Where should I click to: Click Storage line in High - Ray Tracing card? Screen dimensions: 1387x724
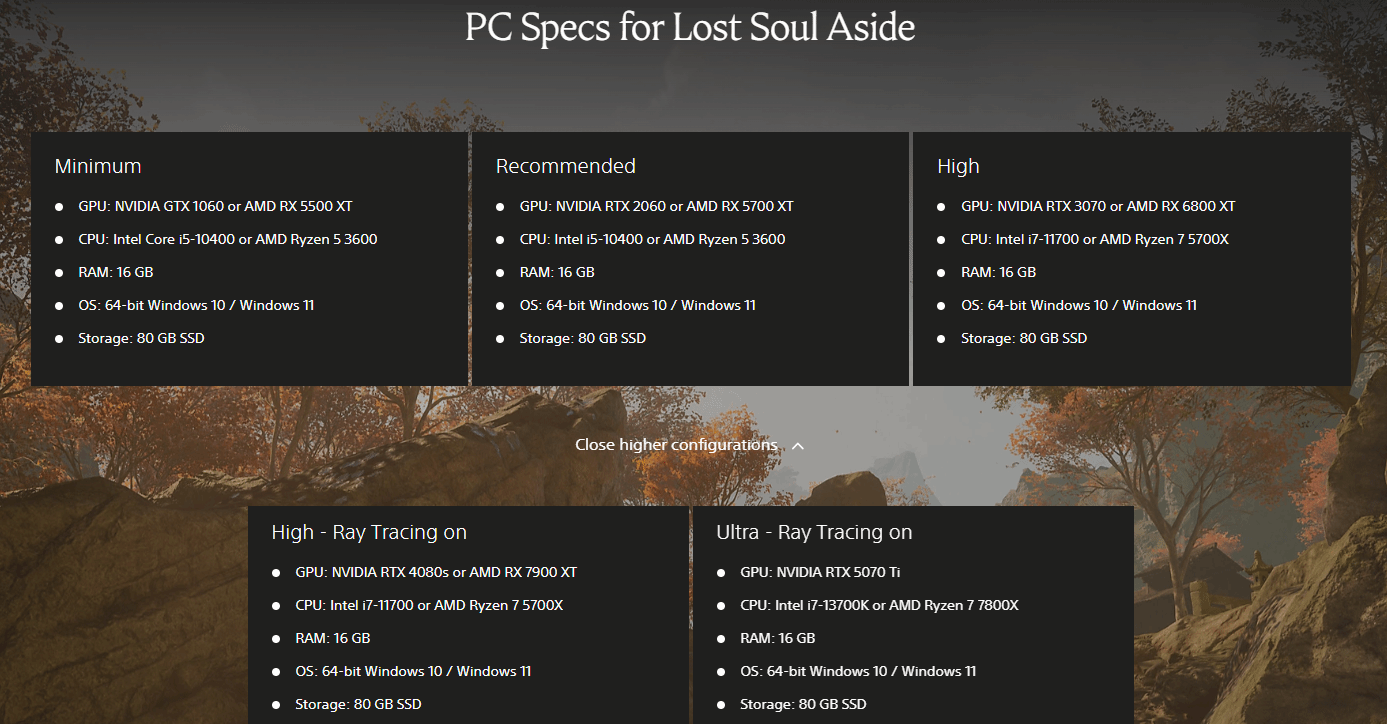[x=358, y=705]
